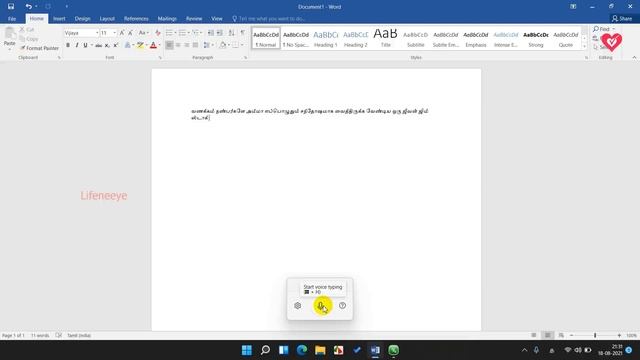
Task: Toggle Bold formatting
Action: point(68,45)
